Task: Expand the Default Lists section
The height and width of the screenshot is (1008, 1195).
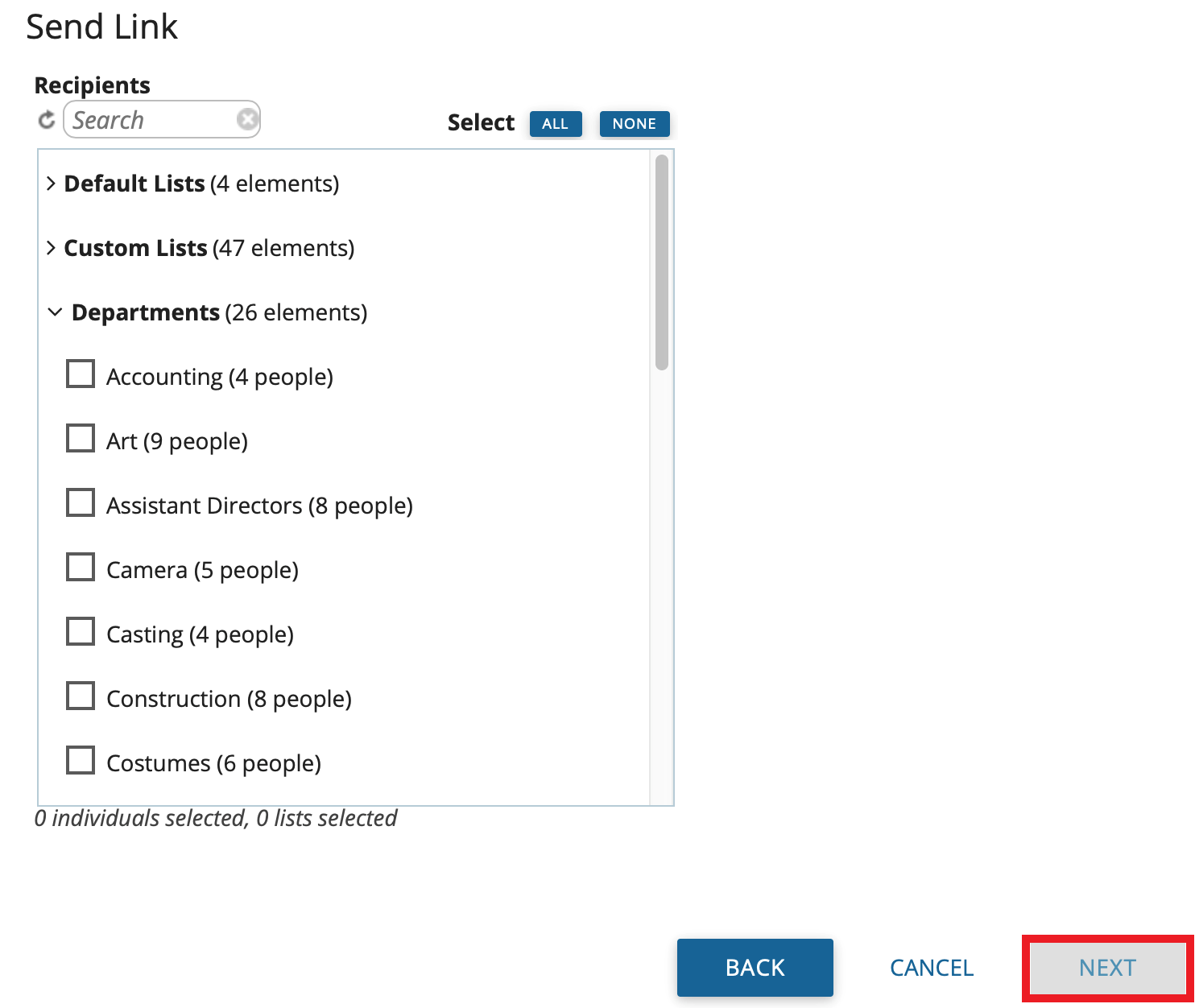Action: coord(52,184)
